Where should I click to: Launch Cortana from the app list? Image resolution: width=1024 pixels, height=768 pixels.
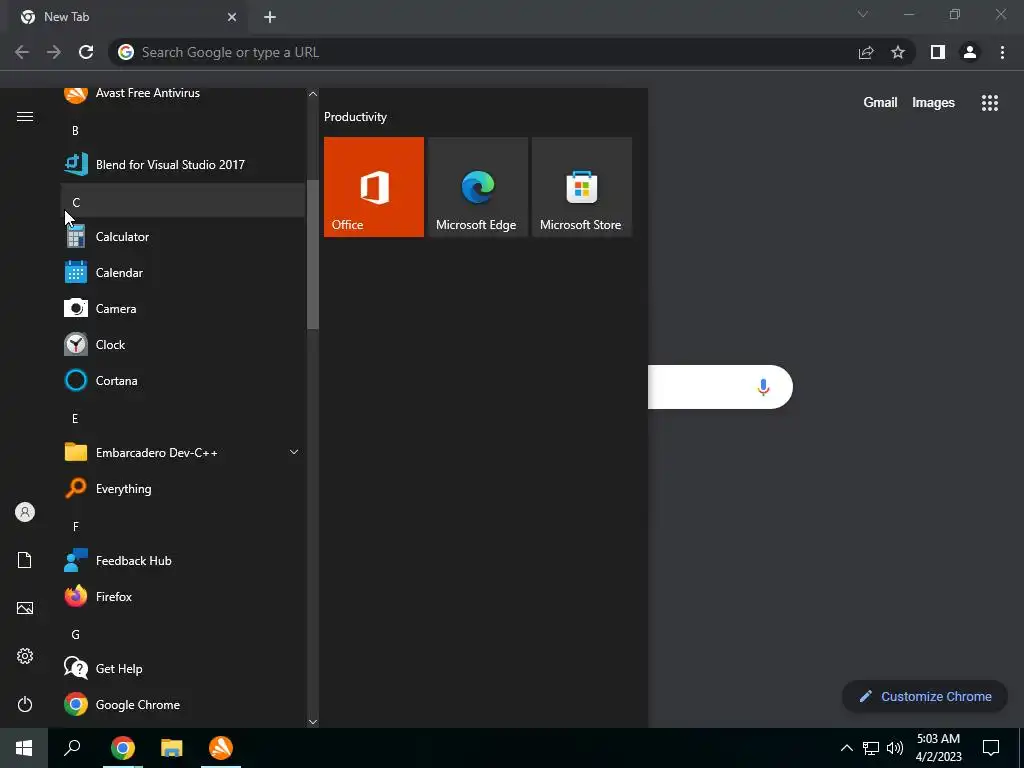tap(183, 380)
